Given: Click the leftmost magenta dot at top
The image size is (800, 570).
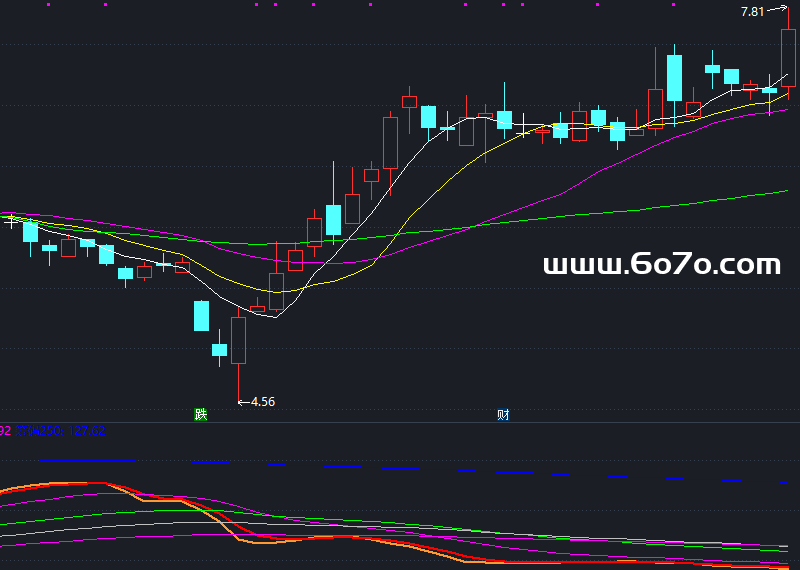Looking at the screenshot, I should [47, 4].
